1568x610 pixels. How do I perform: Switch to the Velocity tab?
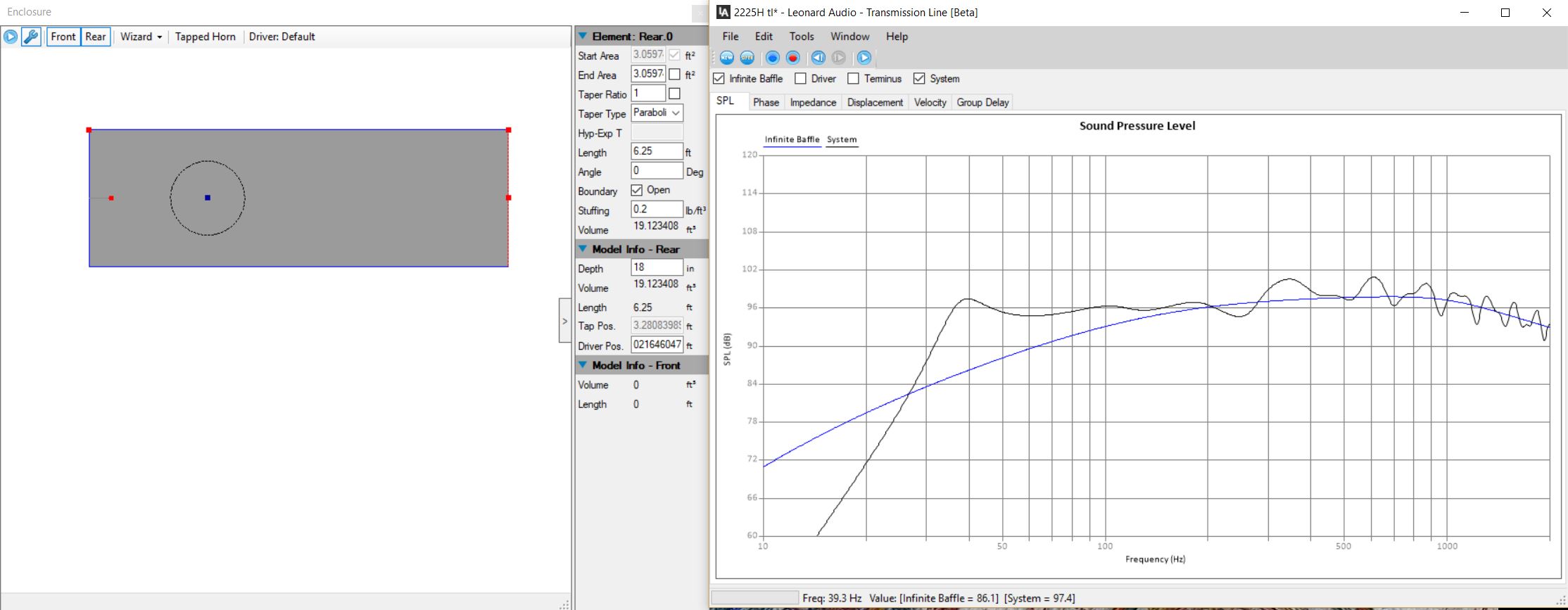[x=930, y=103]
